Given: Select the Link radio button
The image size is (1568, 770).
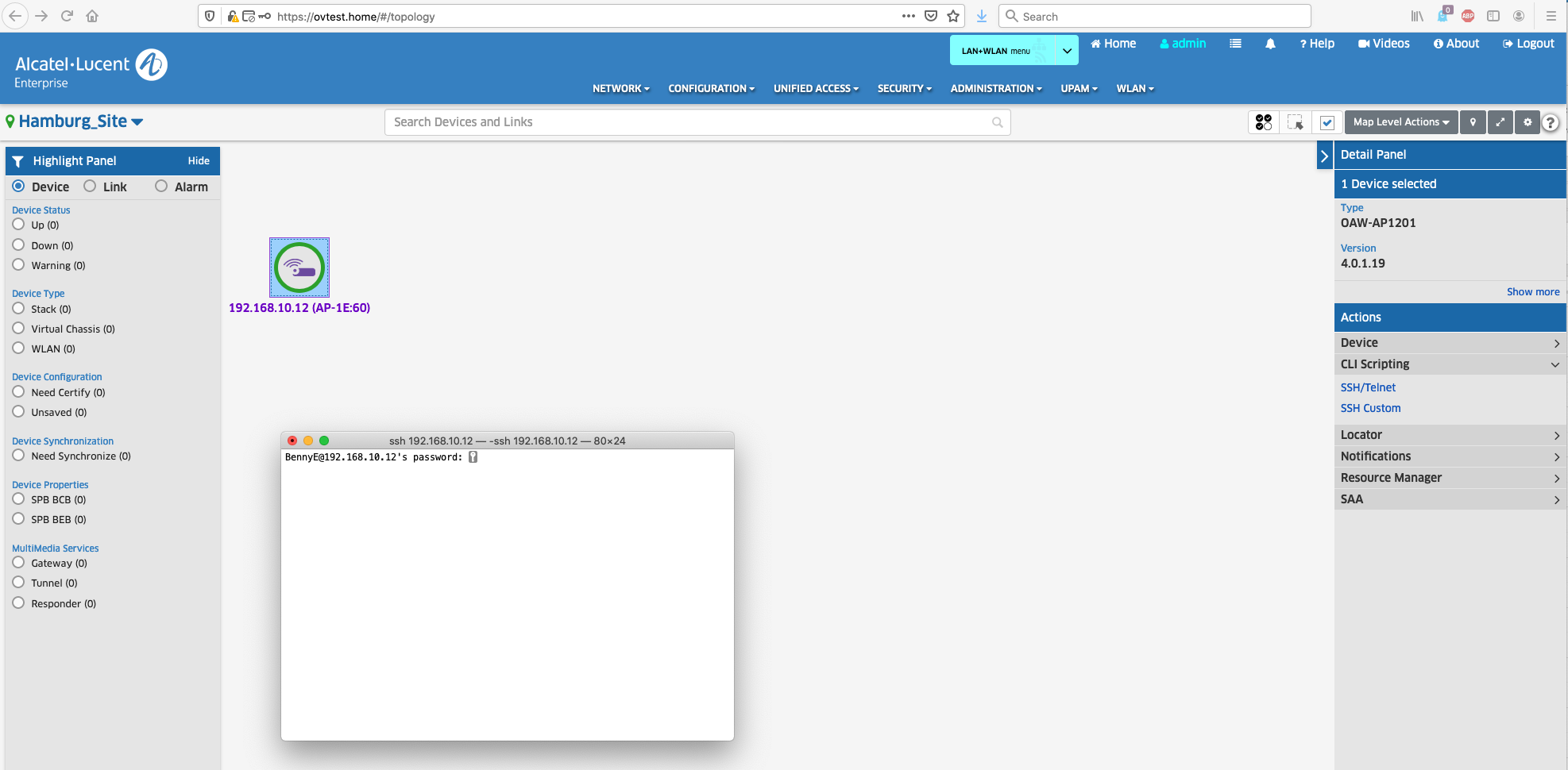Looking at the screenshot, I should click(91, 187).
